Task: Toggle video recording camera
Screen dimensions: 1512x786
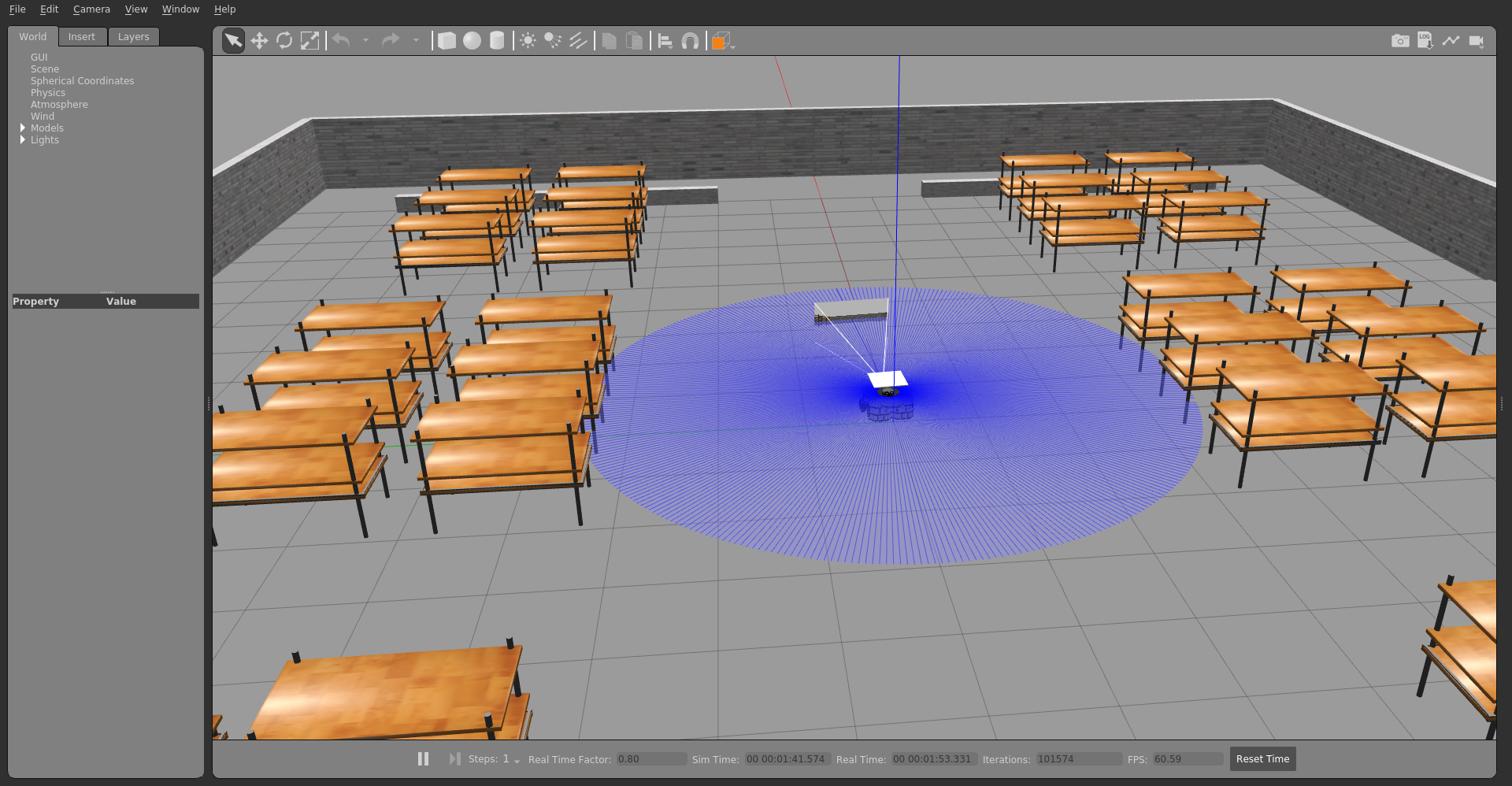Action: (1477, 41)
